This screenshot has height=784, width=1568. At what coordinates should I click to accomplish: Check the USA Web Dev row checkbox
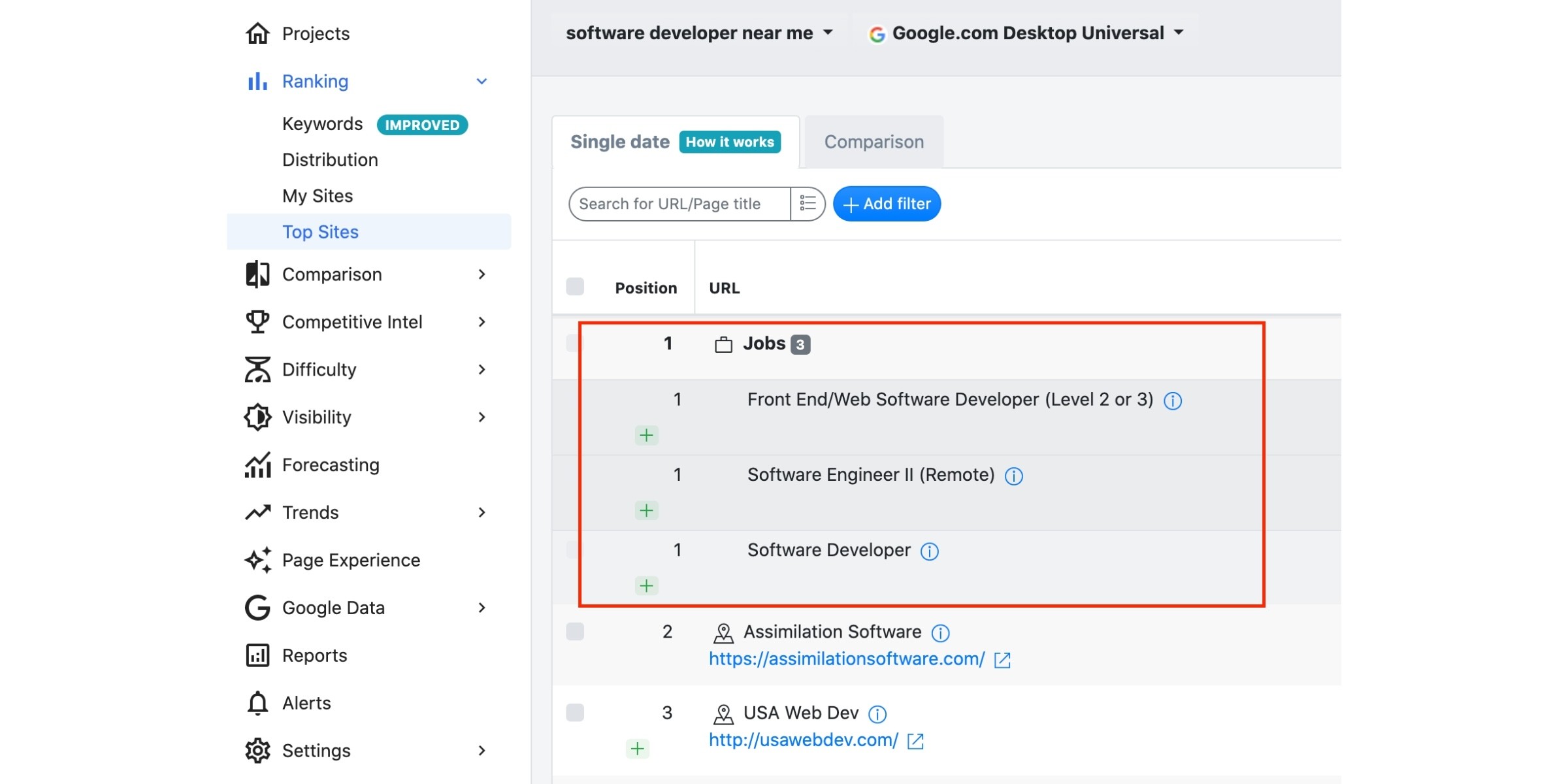pyautogui.click(x=575, y=712)
